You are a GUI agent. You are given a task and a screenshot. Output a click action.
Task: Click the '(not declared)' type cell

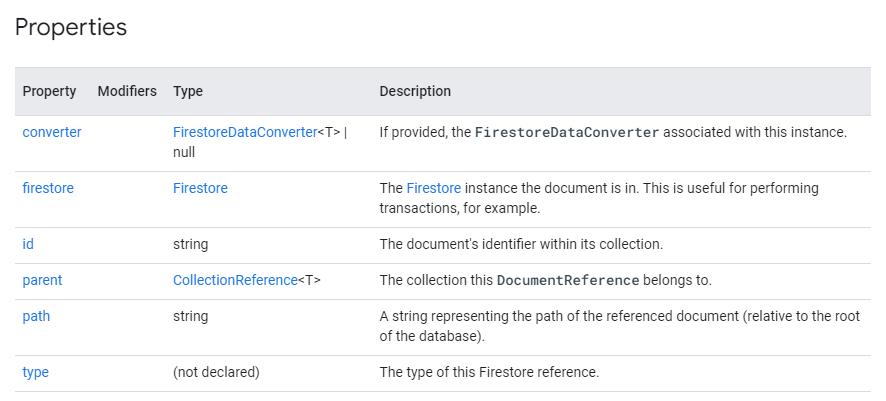point(216,372)
